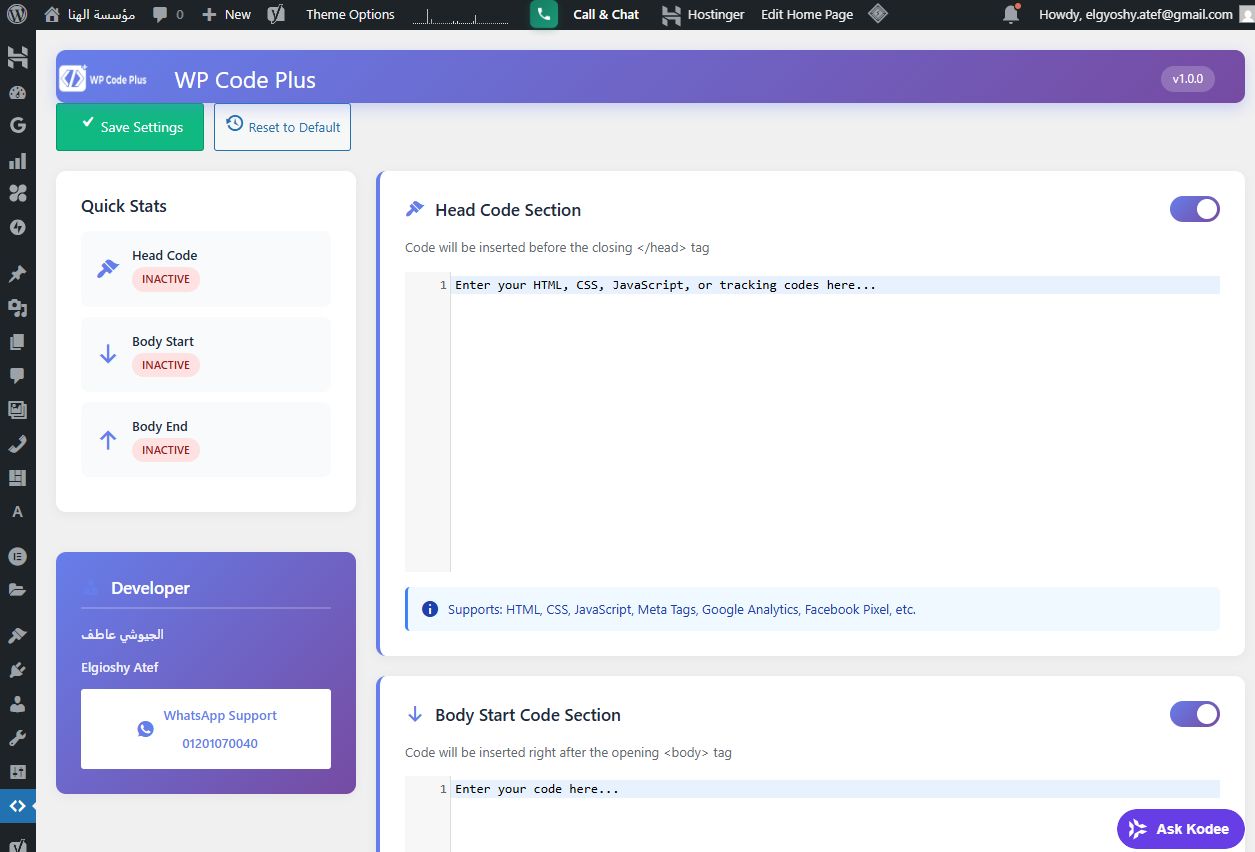Open the Templates folder sidebar icon
The height and width of the screenshot is (852, 1255).
(17, 589)
